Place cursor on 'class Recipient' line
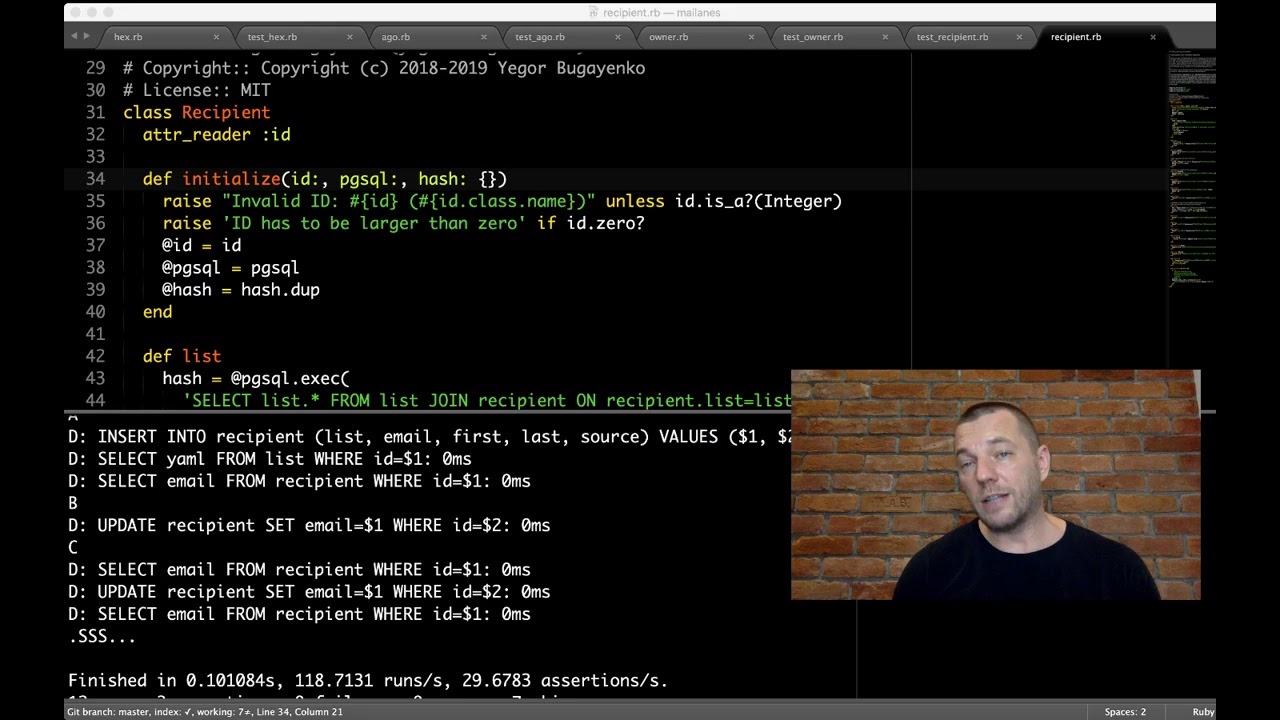Screen dimensions: 1280x720 coord(197,113)
